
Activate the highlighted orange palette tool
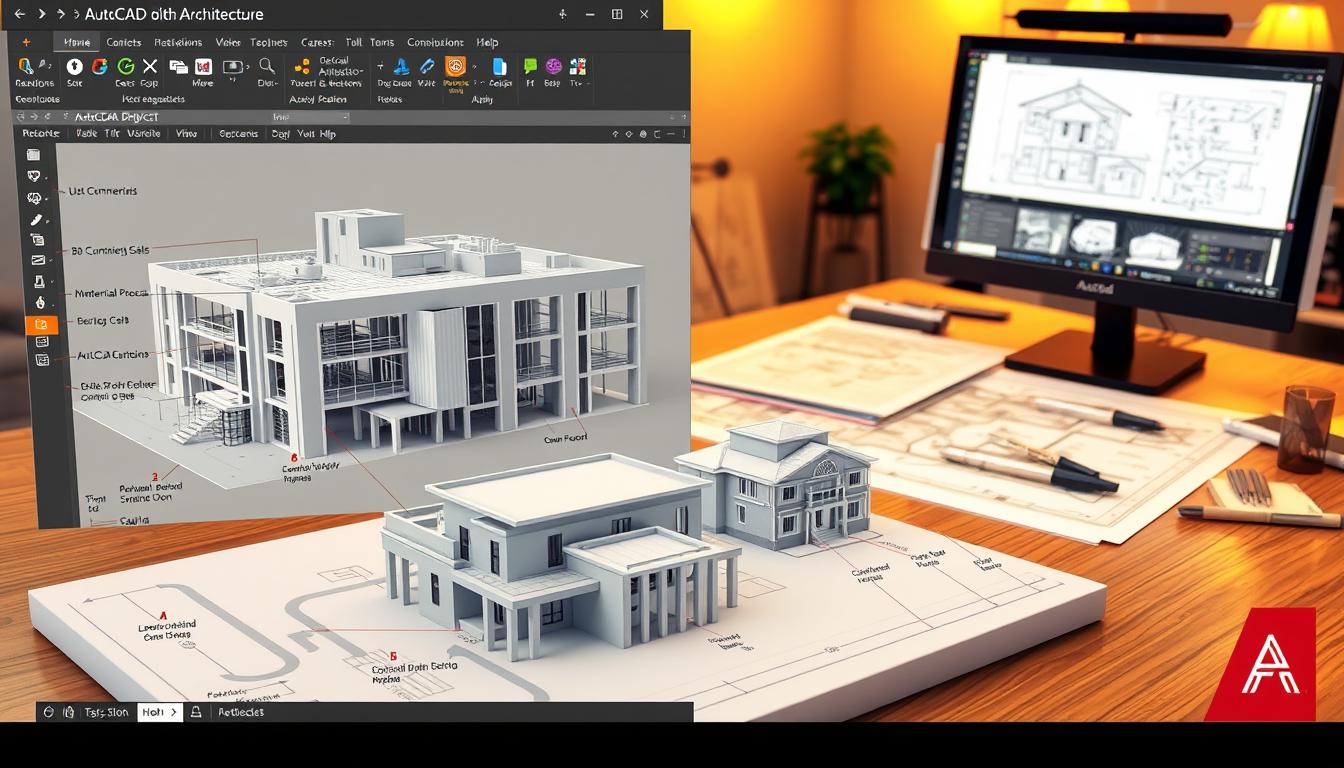(41, 324)
